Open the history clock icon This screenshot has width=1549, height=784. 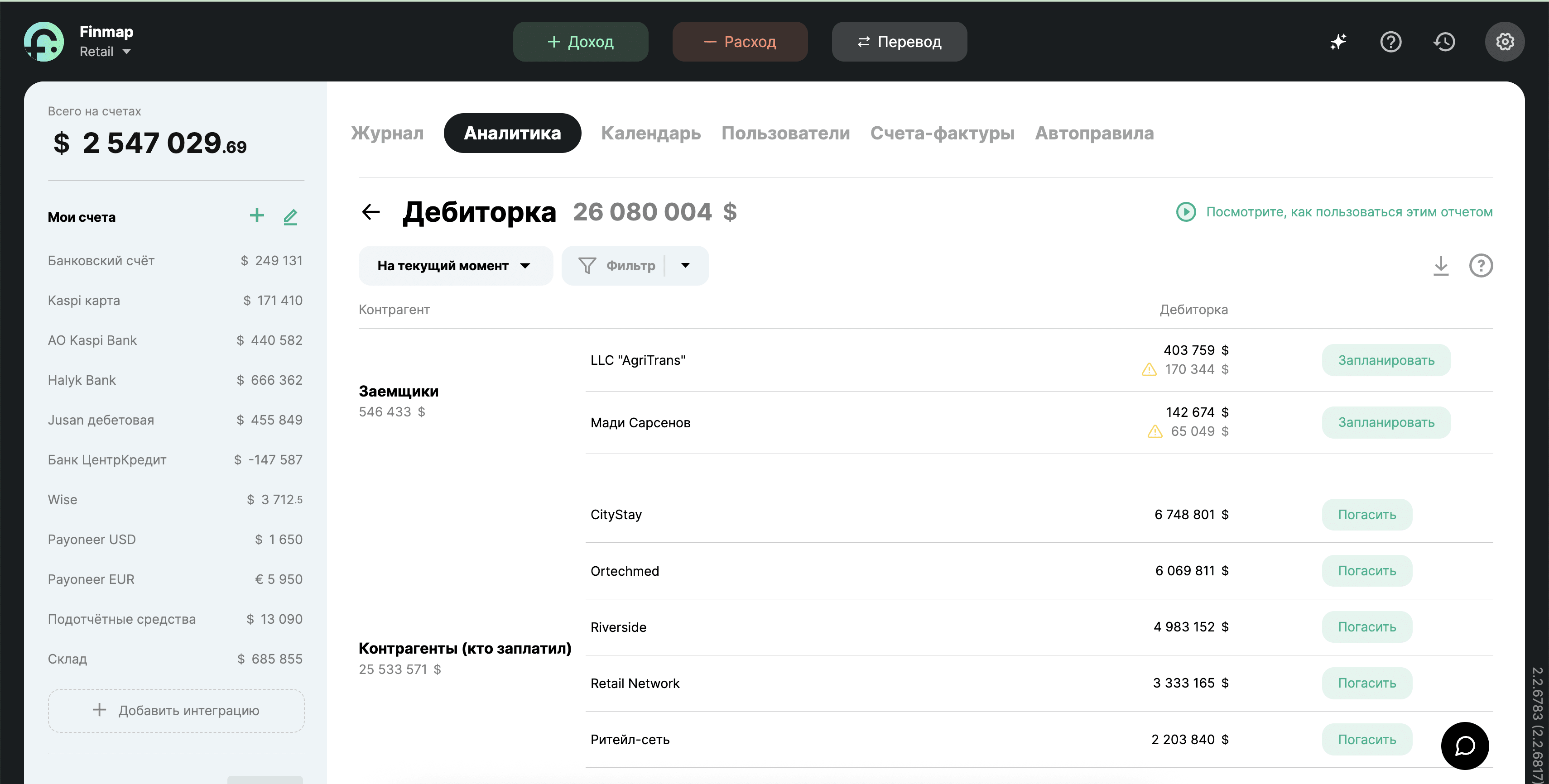click(1444, 42)
